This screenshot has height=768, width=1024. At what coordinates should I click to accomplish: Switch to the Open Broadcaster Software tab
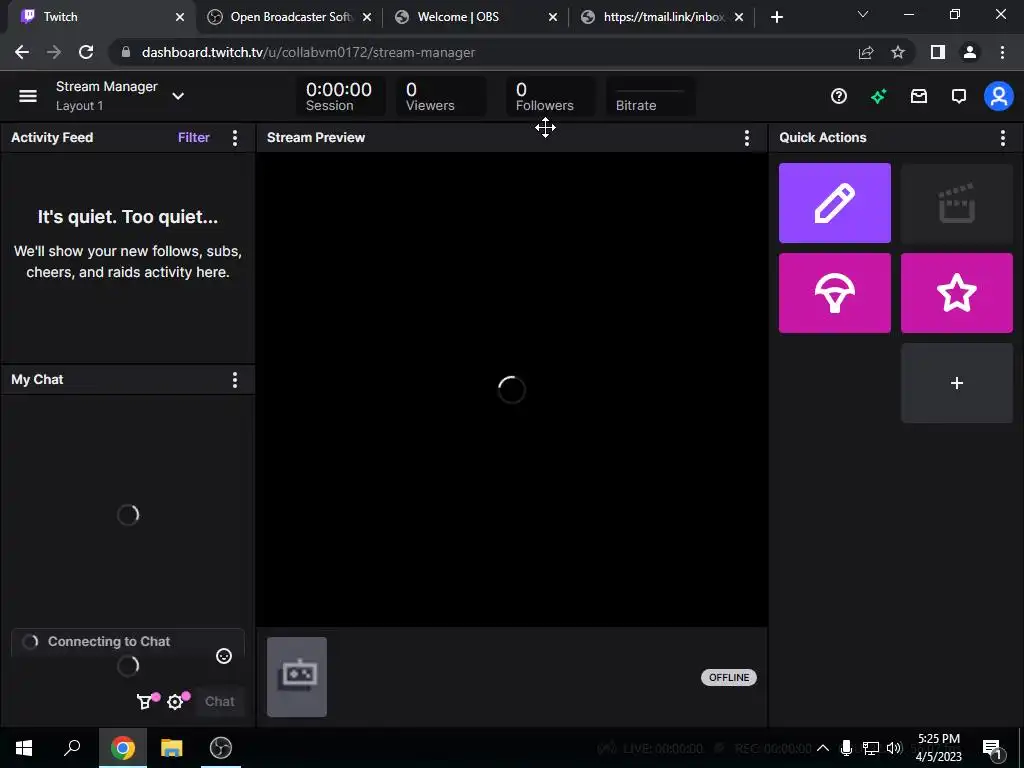[x=287, y=17]
